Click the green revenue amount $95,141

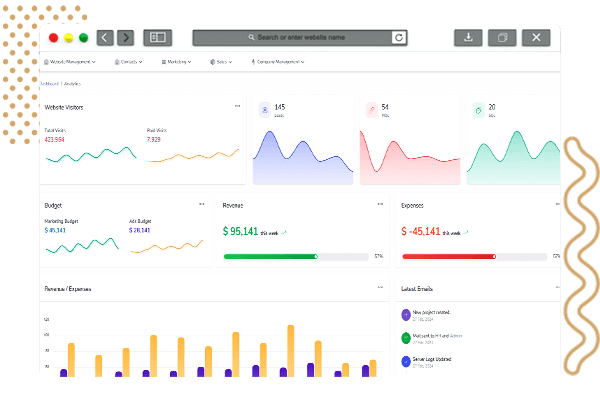(240, 231)
